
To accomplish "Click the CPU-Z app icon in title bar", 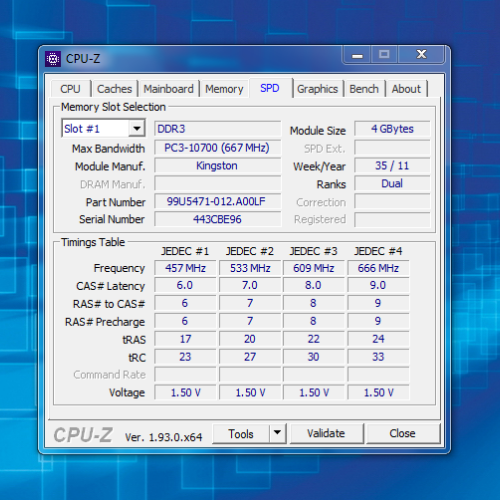I will click(53, 59).
